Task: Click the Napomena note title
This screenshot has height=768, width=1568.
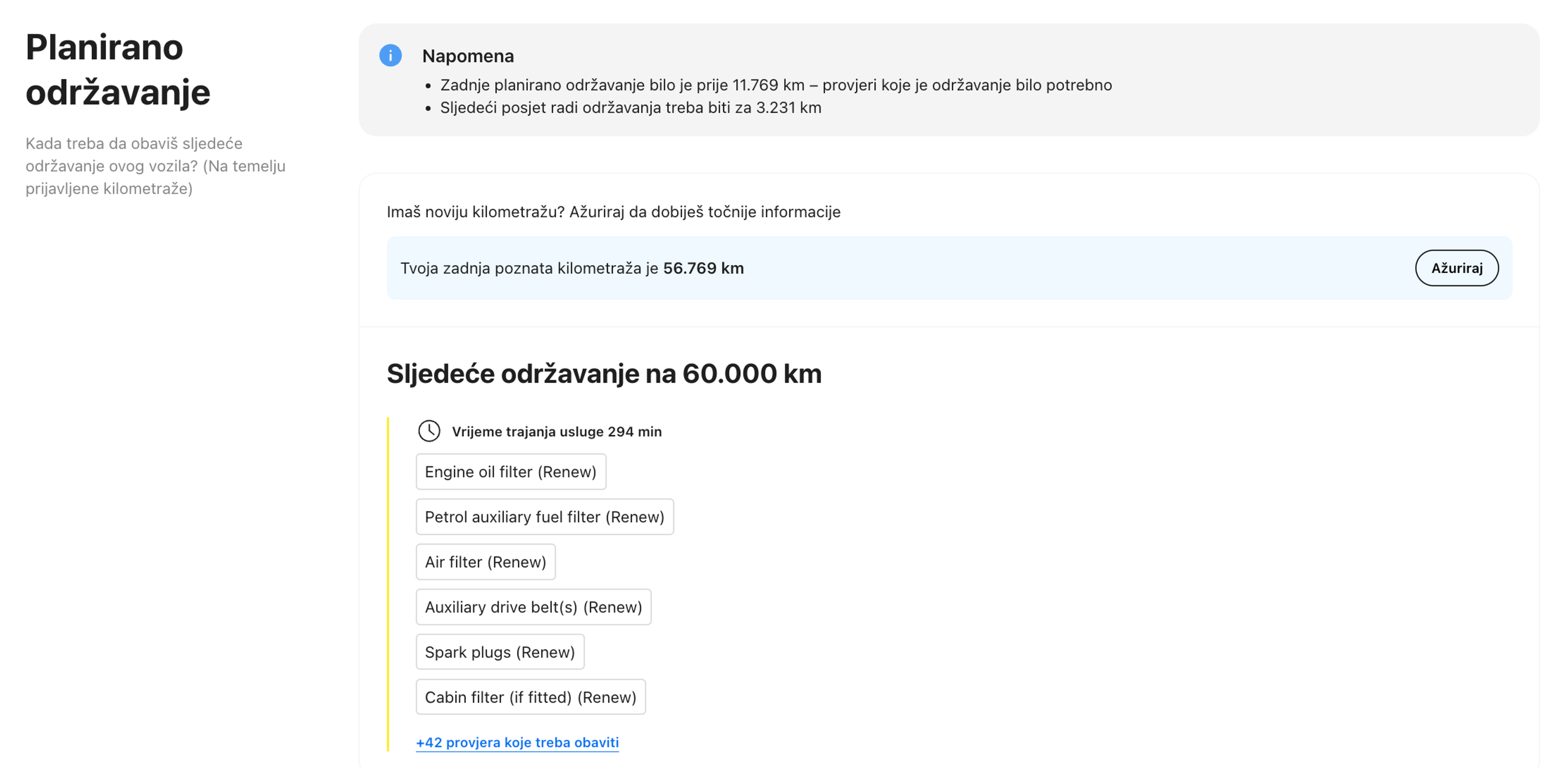Action: tap(468, 56)
